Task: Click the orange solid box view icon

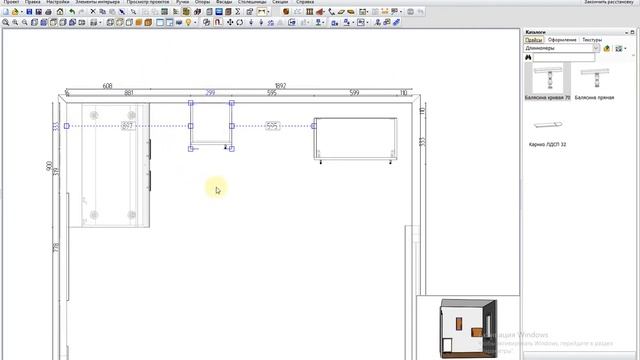Action: coord(139,22)
